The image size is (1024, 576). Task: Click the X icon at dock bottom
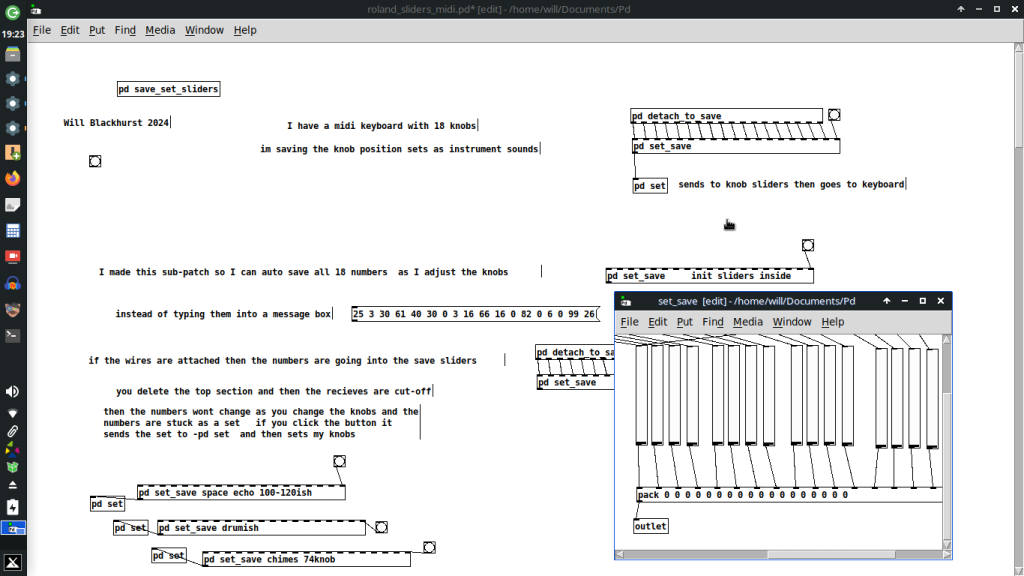click(x=12, y=562)
